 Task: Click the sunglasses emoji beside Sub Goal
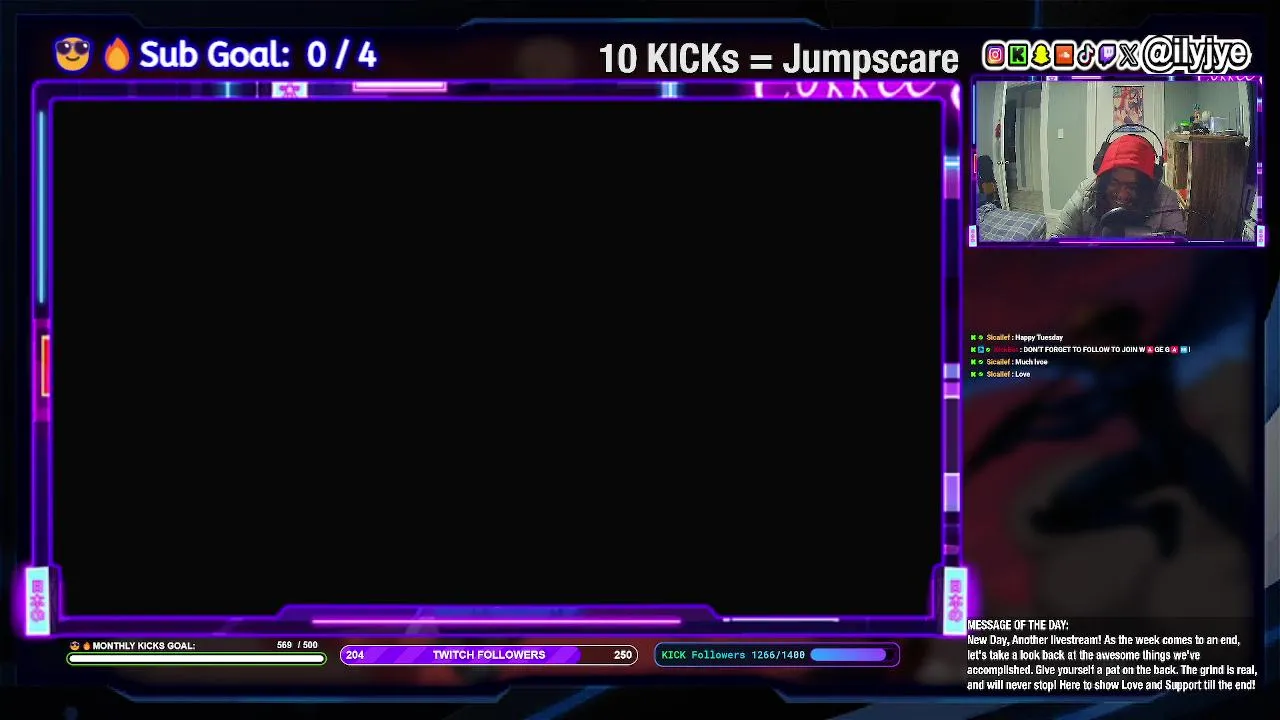pyautogui.click(x=73, y=54)
